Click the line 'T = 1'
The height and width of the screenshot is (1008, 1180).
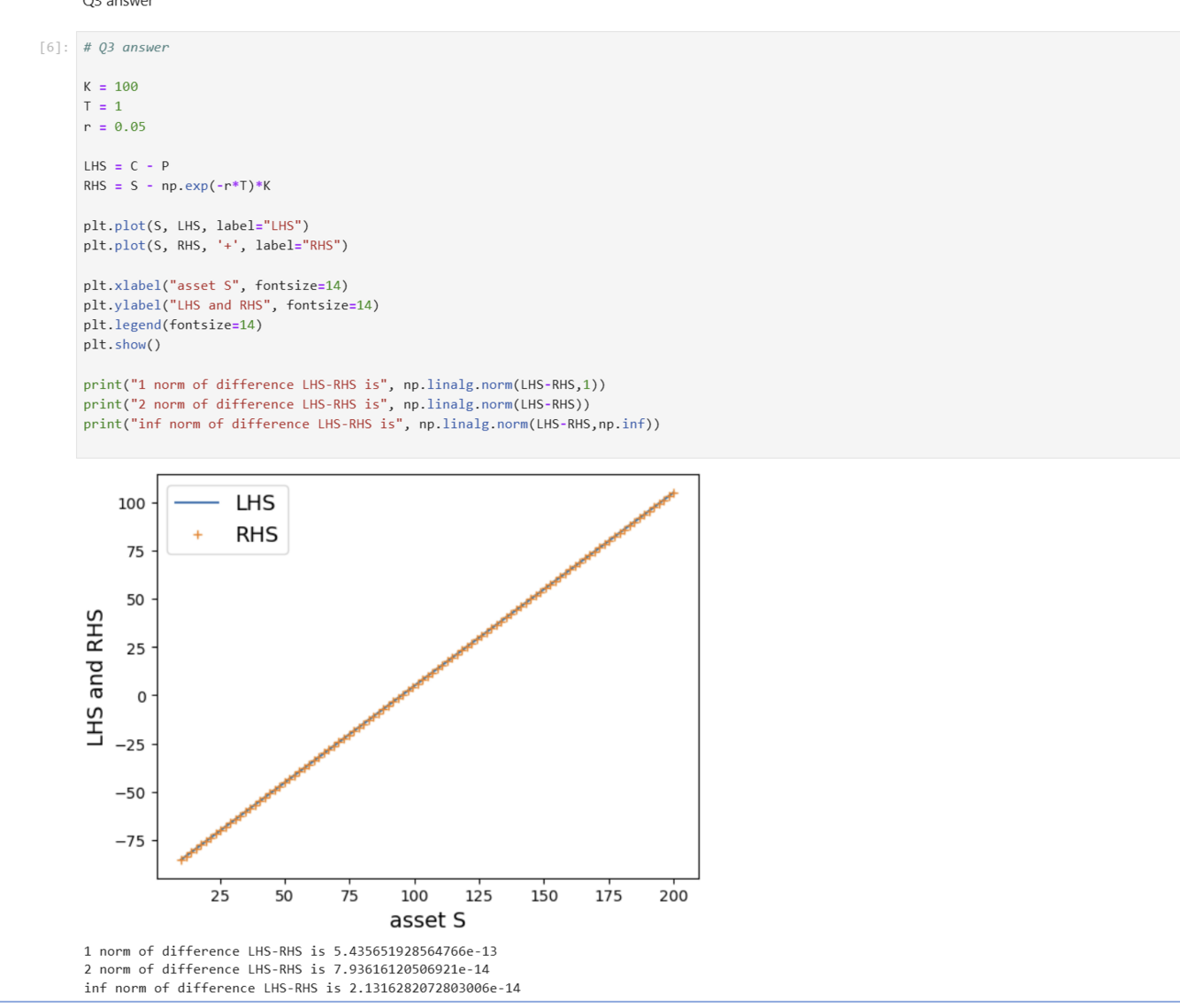pyautogui.click(x=103, y=106)
